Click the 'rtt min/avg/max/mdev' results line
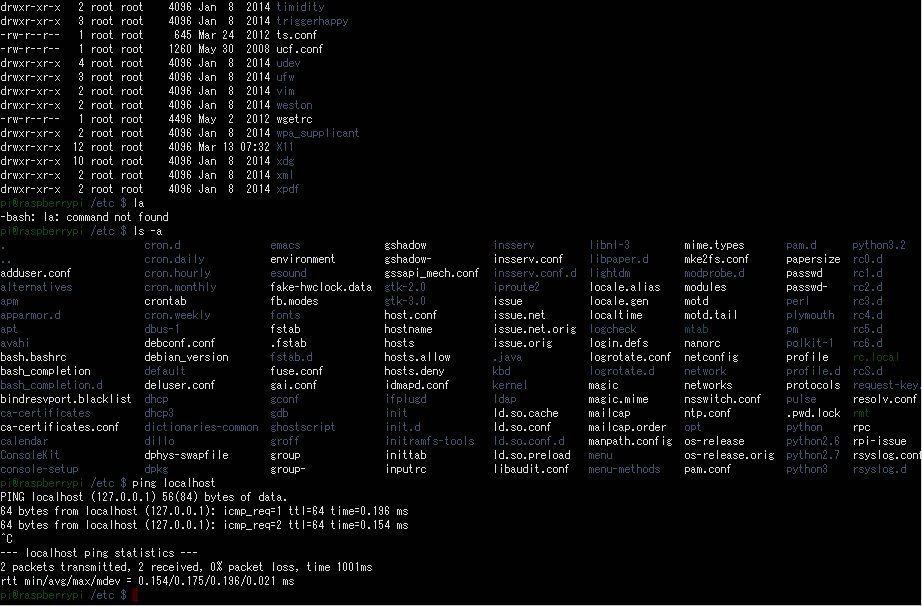The height and width of the screenshot is (606, 922). tap(147, 581)
